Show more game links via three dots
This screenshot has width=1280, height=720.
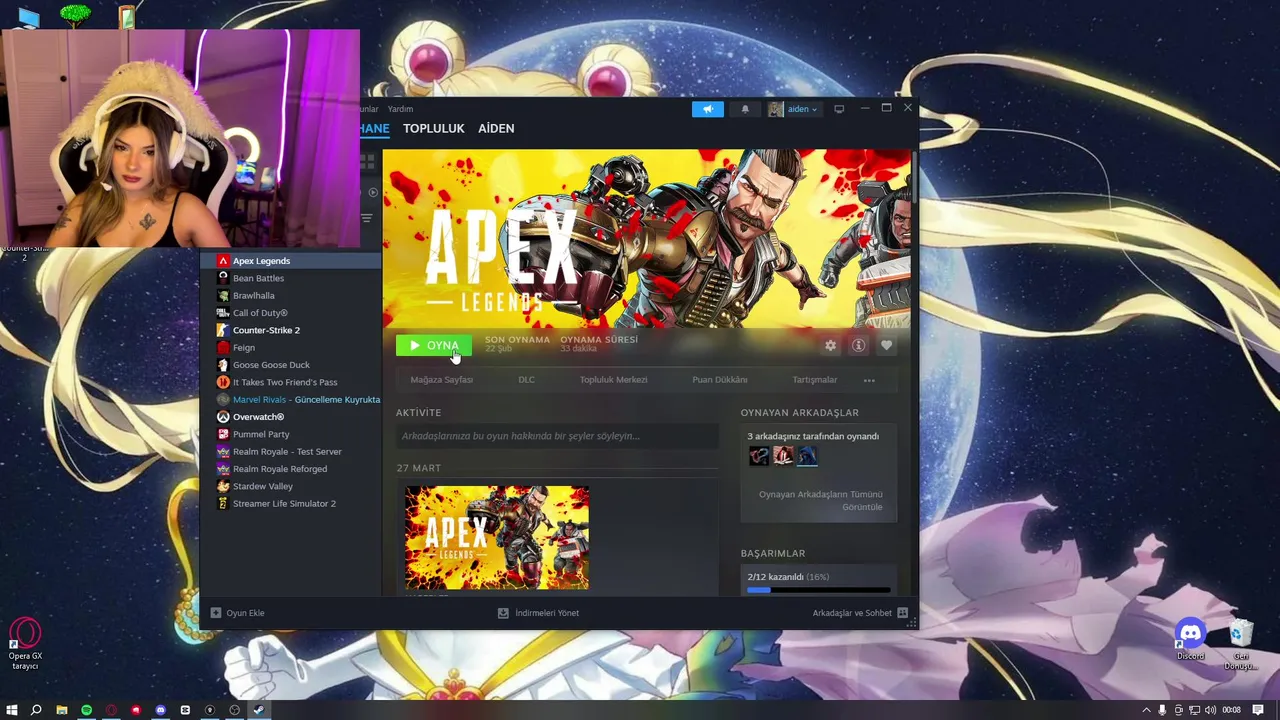click(869, 380)
